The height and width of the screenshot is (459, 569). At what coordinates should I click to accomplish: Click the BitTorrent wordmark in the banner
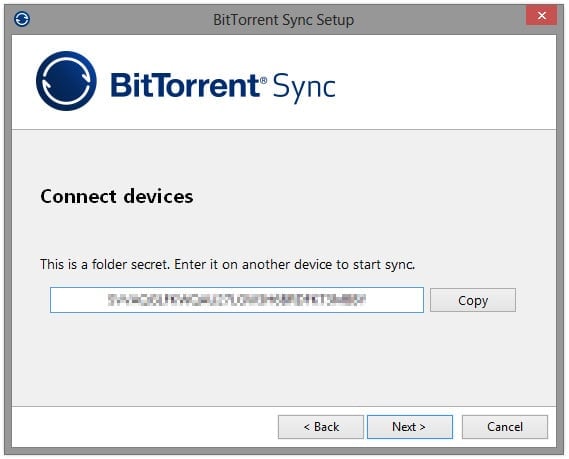tap(185, 85)
